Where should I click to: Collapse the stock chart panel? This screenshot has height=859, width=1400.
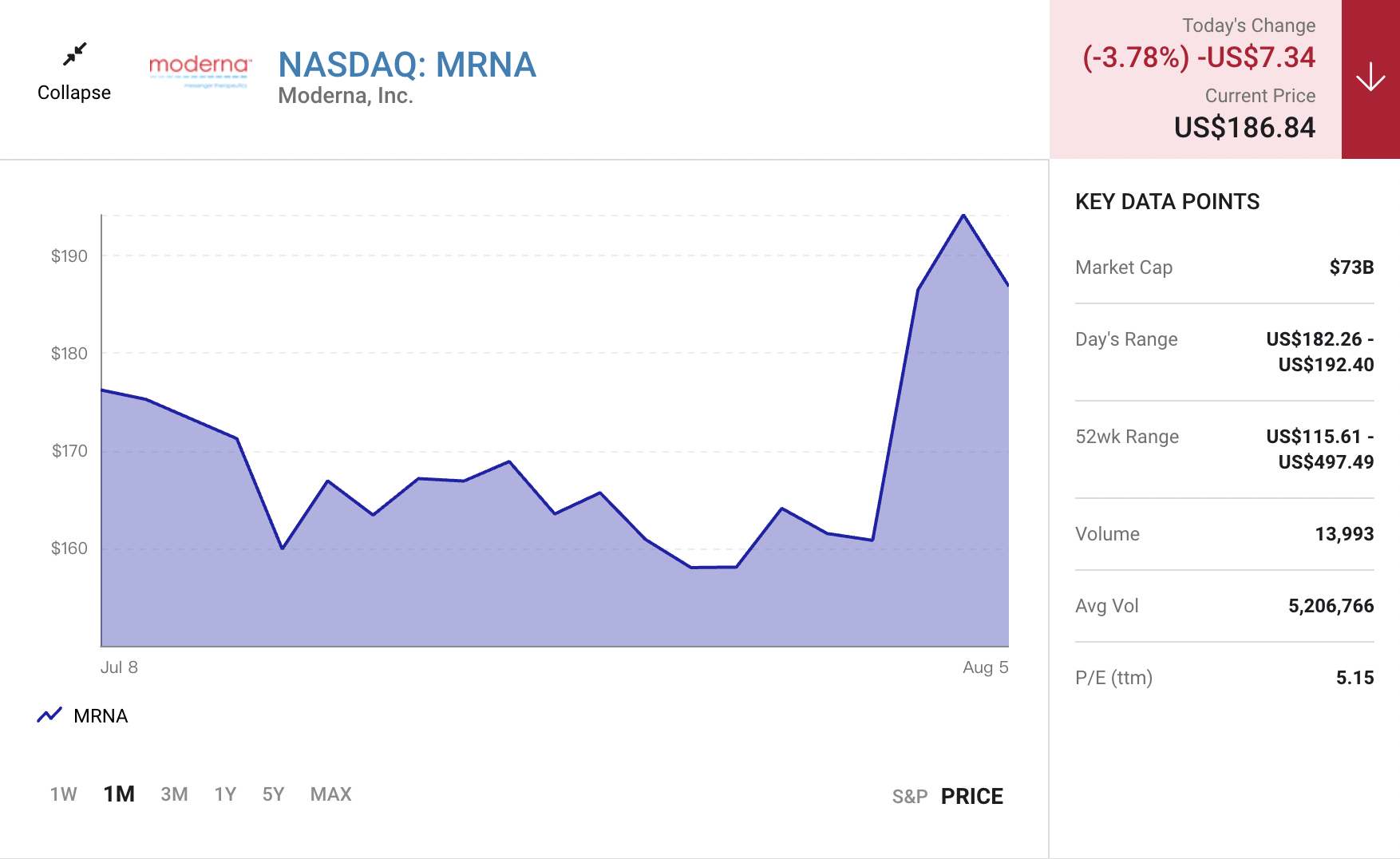(74, 92)
